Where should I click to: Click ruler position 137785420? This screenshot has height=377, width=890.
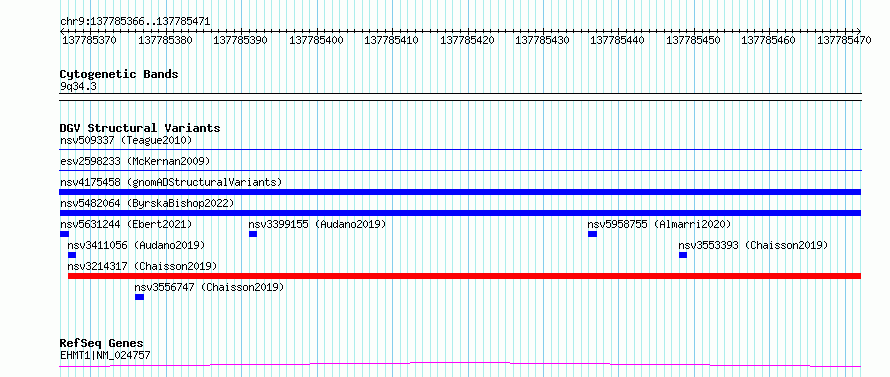pyautogui.click(x=467, y=40)
